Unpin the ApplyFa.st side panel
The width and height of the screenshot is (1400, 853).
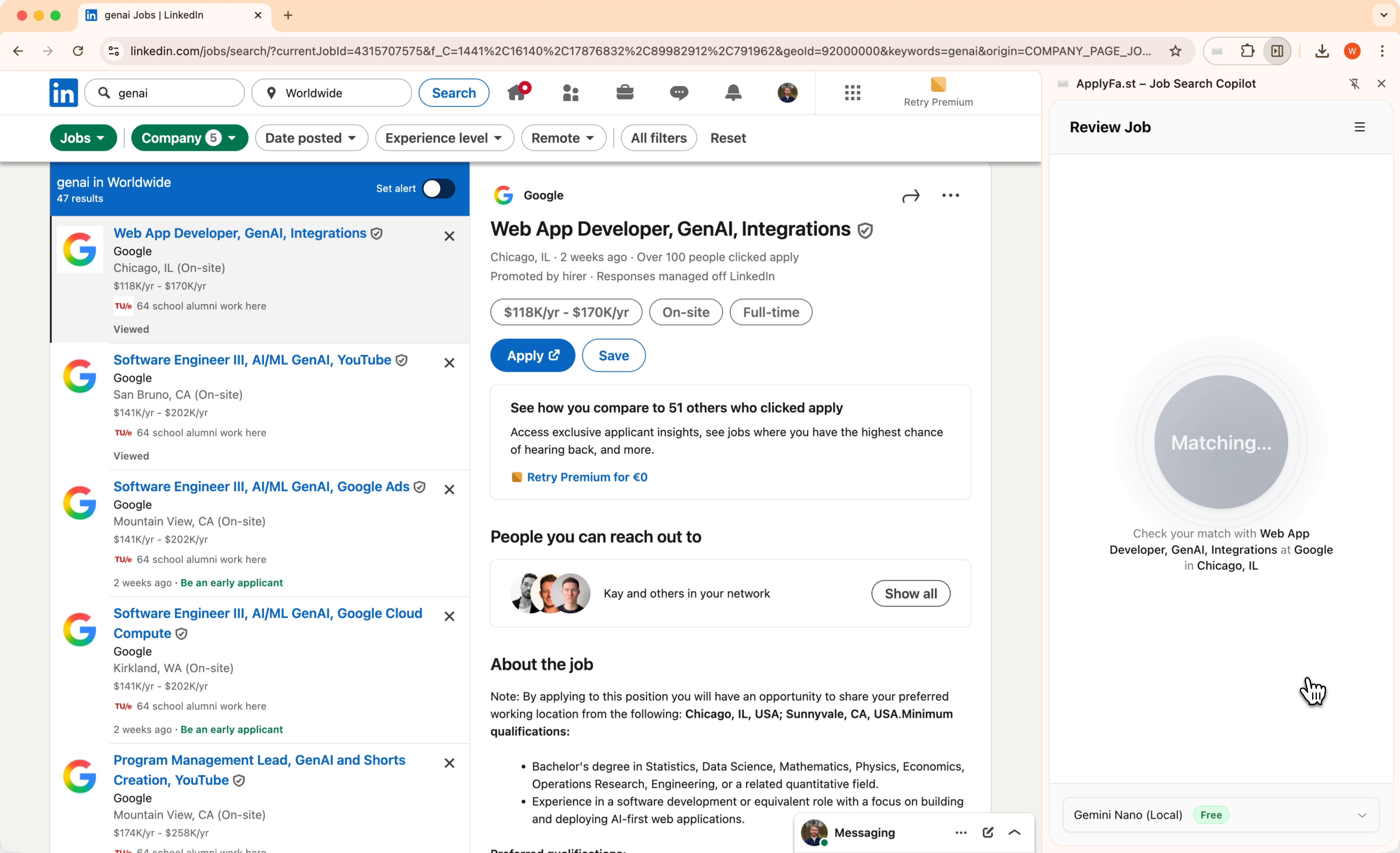coord(1354,84)
